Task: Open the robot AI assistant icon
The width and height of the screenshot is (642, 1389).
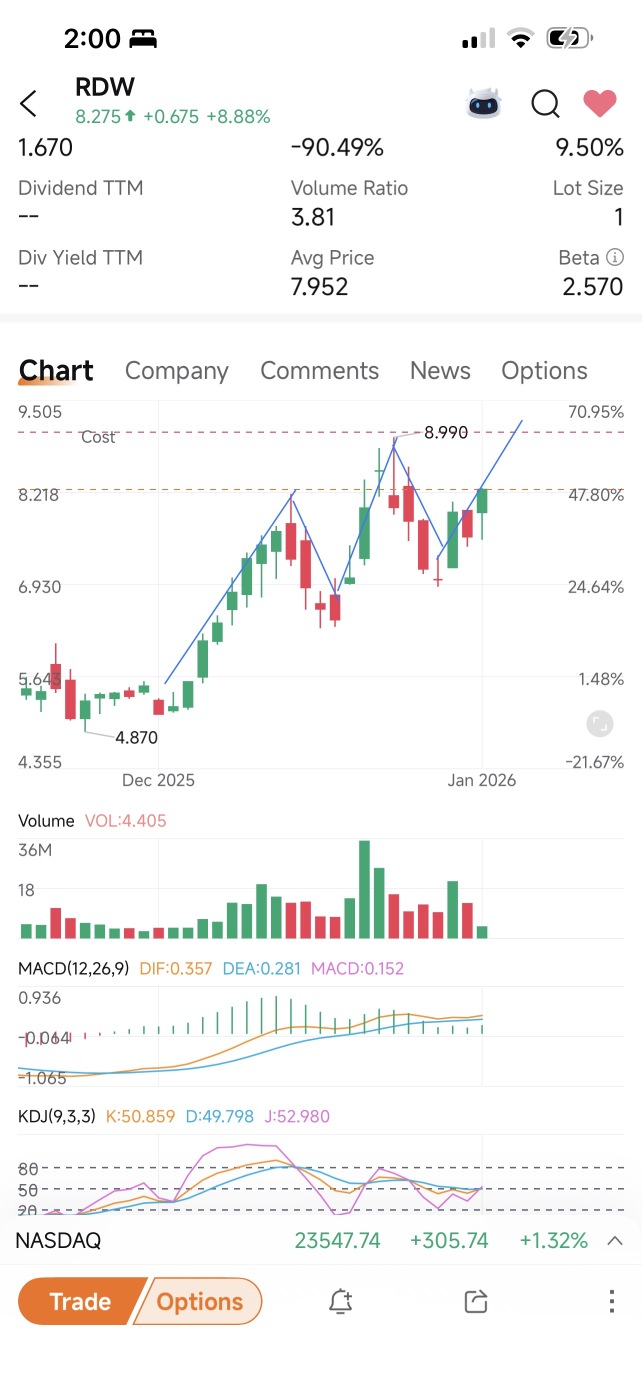Action: point(484,103)
